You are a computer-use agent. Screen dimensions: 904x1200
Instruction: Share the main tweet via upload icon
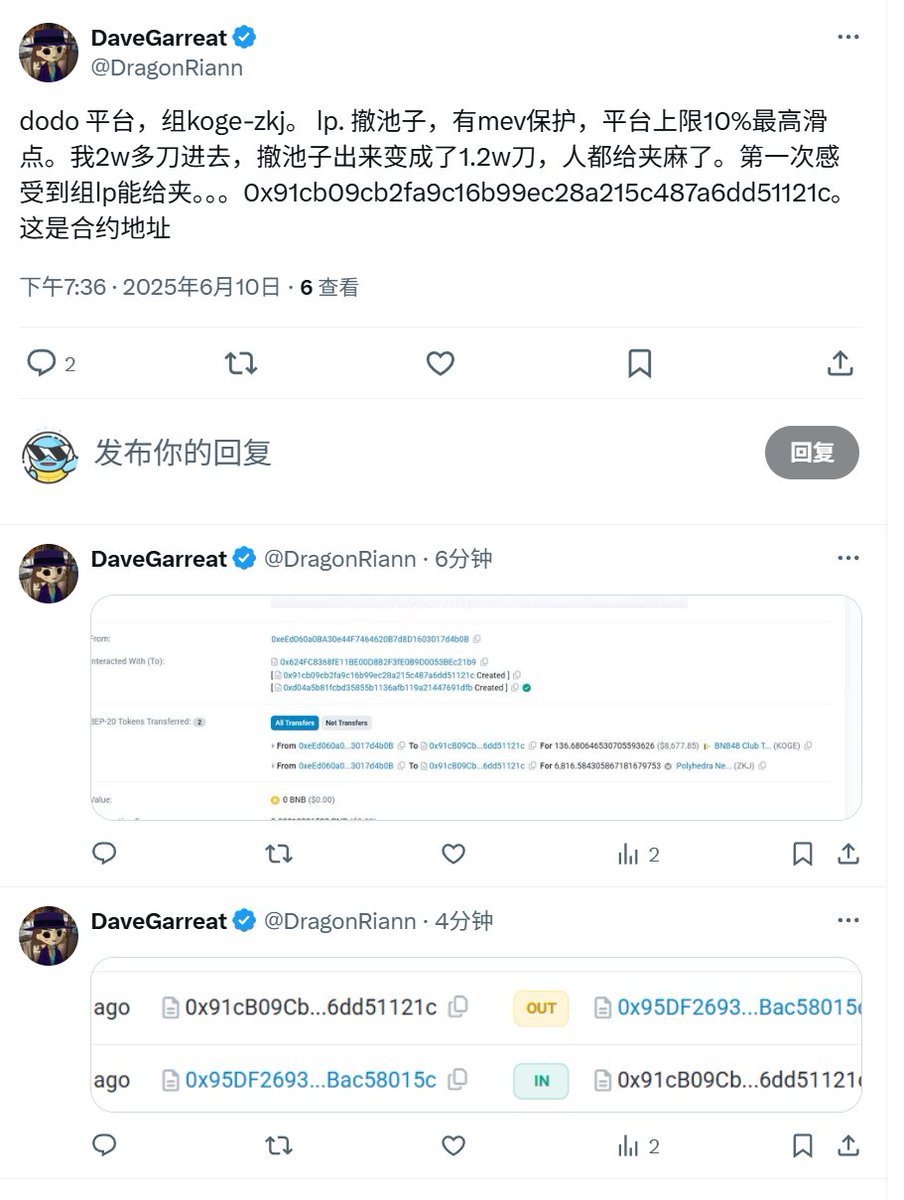coord(840,363)
